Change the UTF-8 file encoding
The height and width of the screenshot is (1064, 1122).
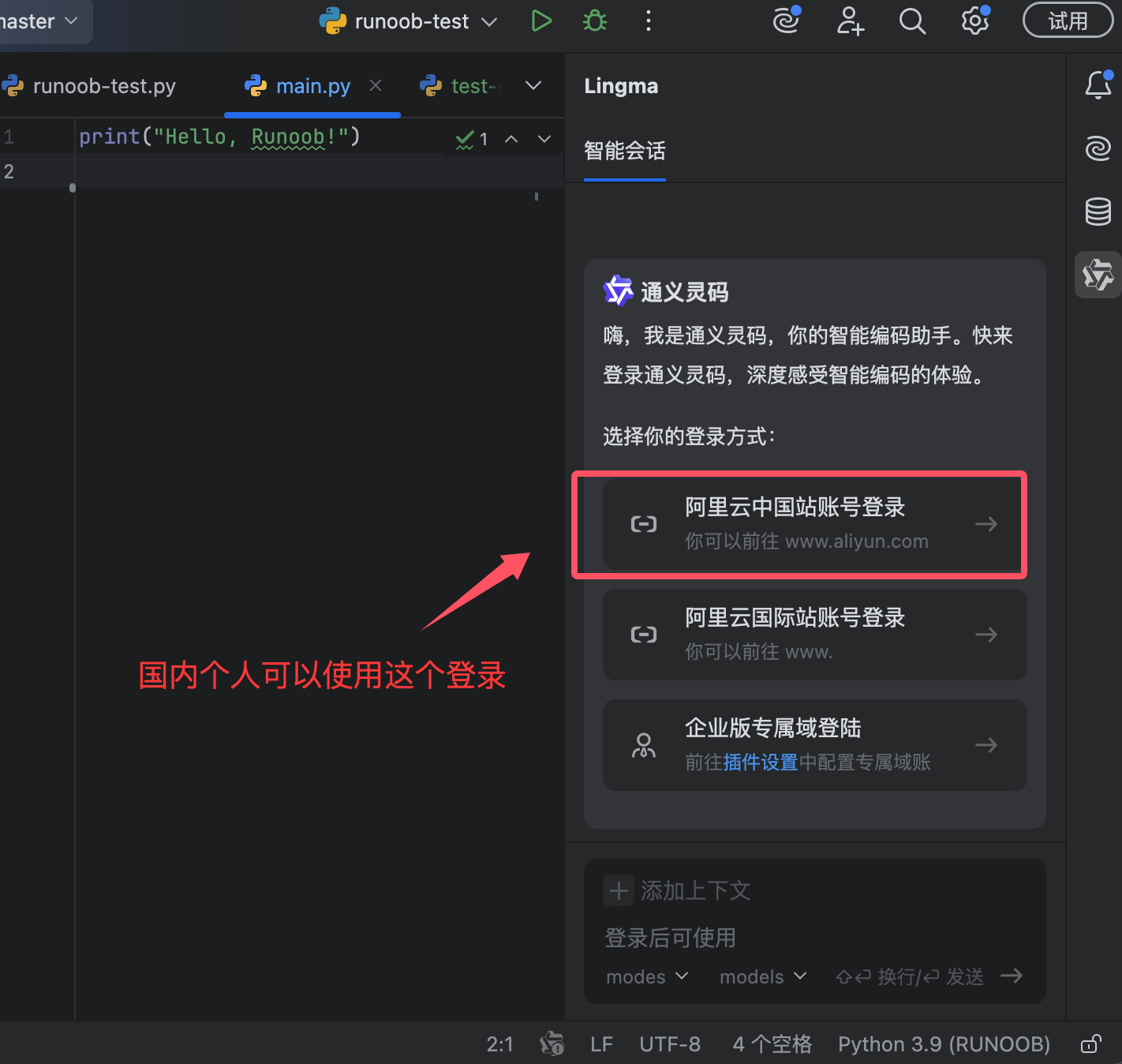670,1044
